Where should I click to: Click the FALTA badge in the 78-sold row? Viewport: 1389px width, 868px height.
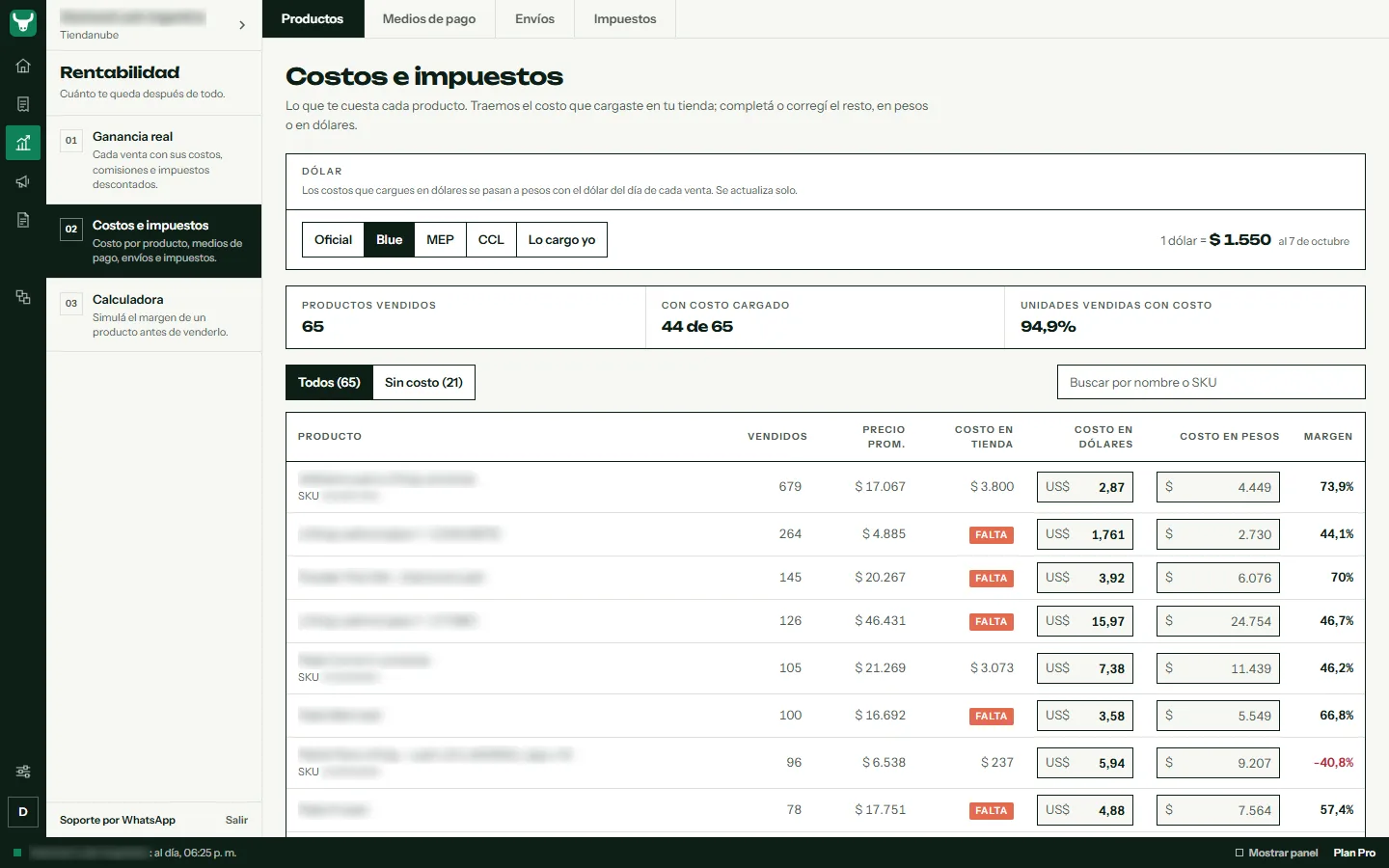click(x=992, y=810)
